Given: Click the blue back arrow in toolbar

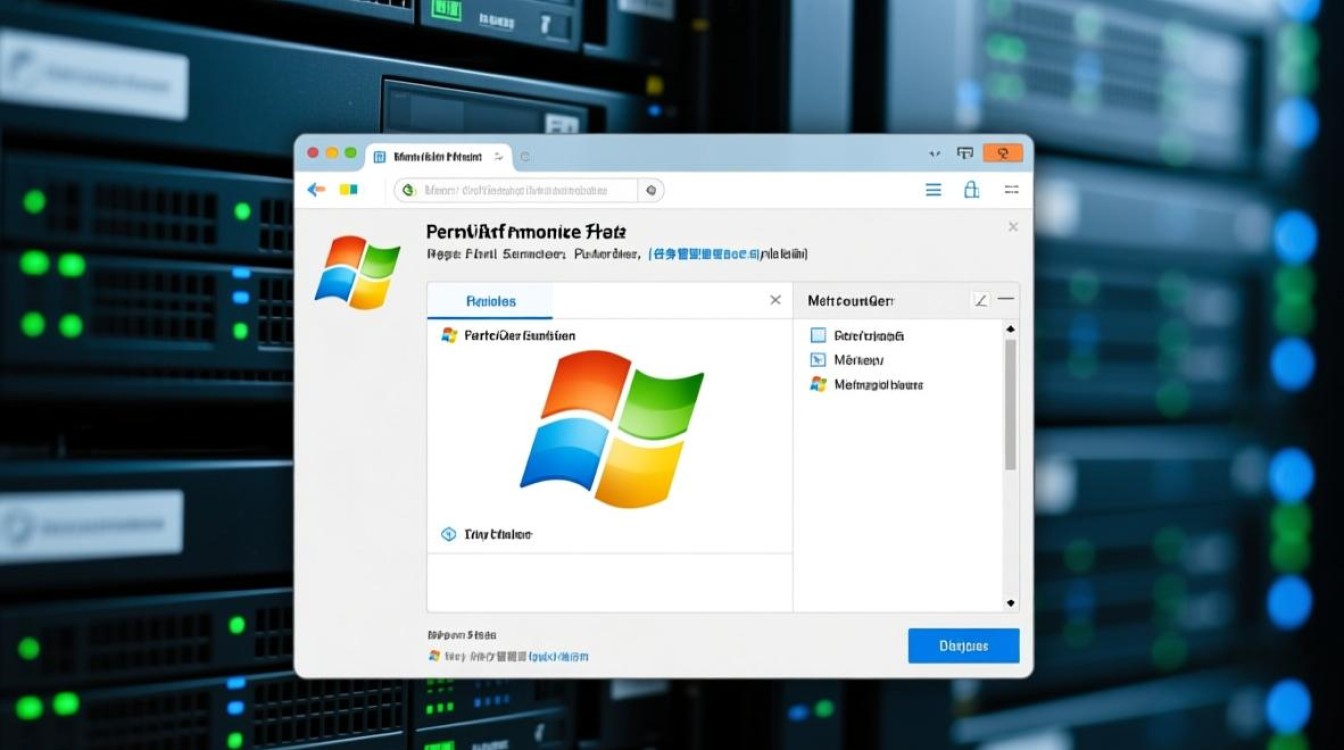Looking at the screenshot, I should point(316,190).
